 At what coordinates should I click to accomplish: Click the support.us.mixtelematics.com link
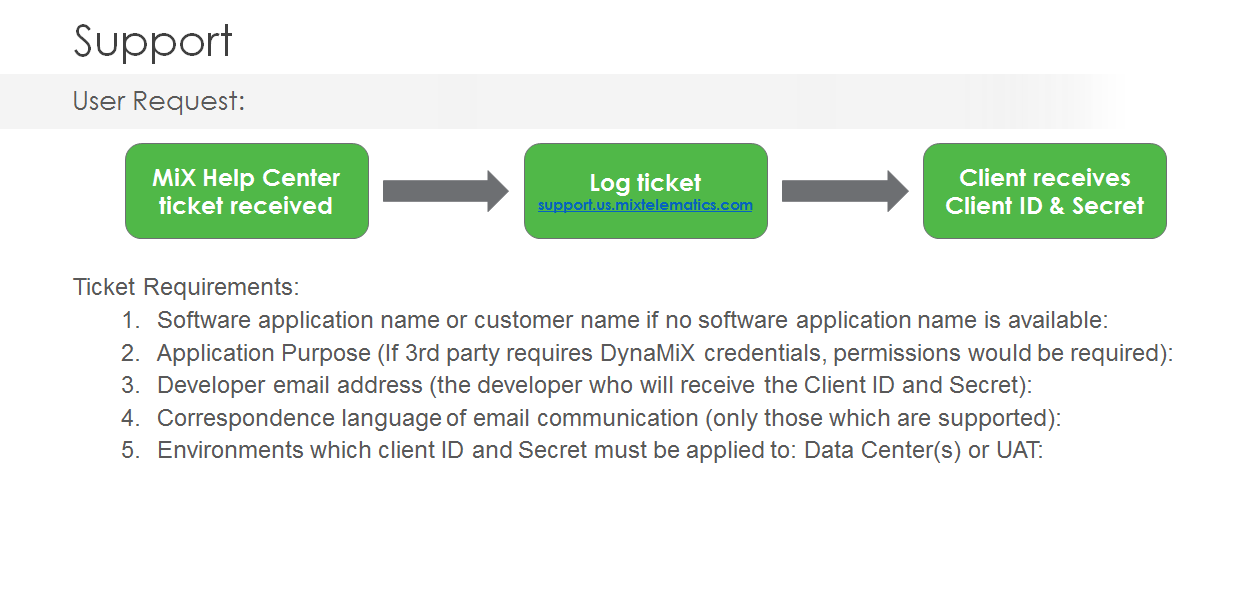tap(645, 205)
